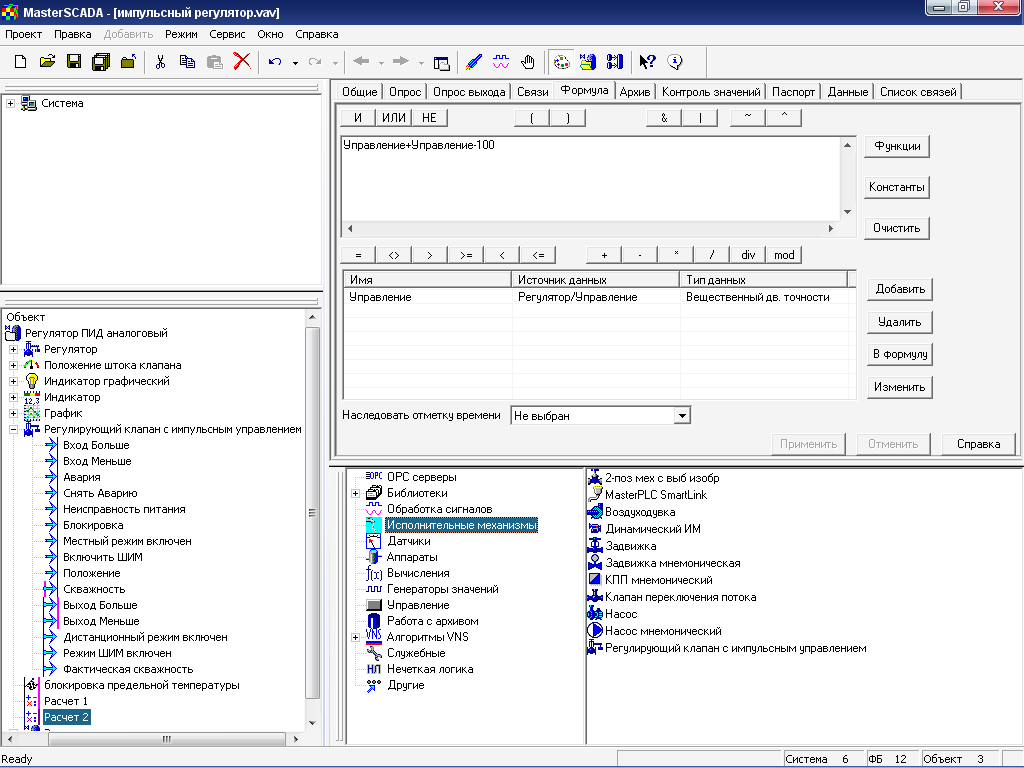The height and width of the screenshot is (768, 1024).
Task: Select the Расчет 1 tree item
Action: pos(65,701)
